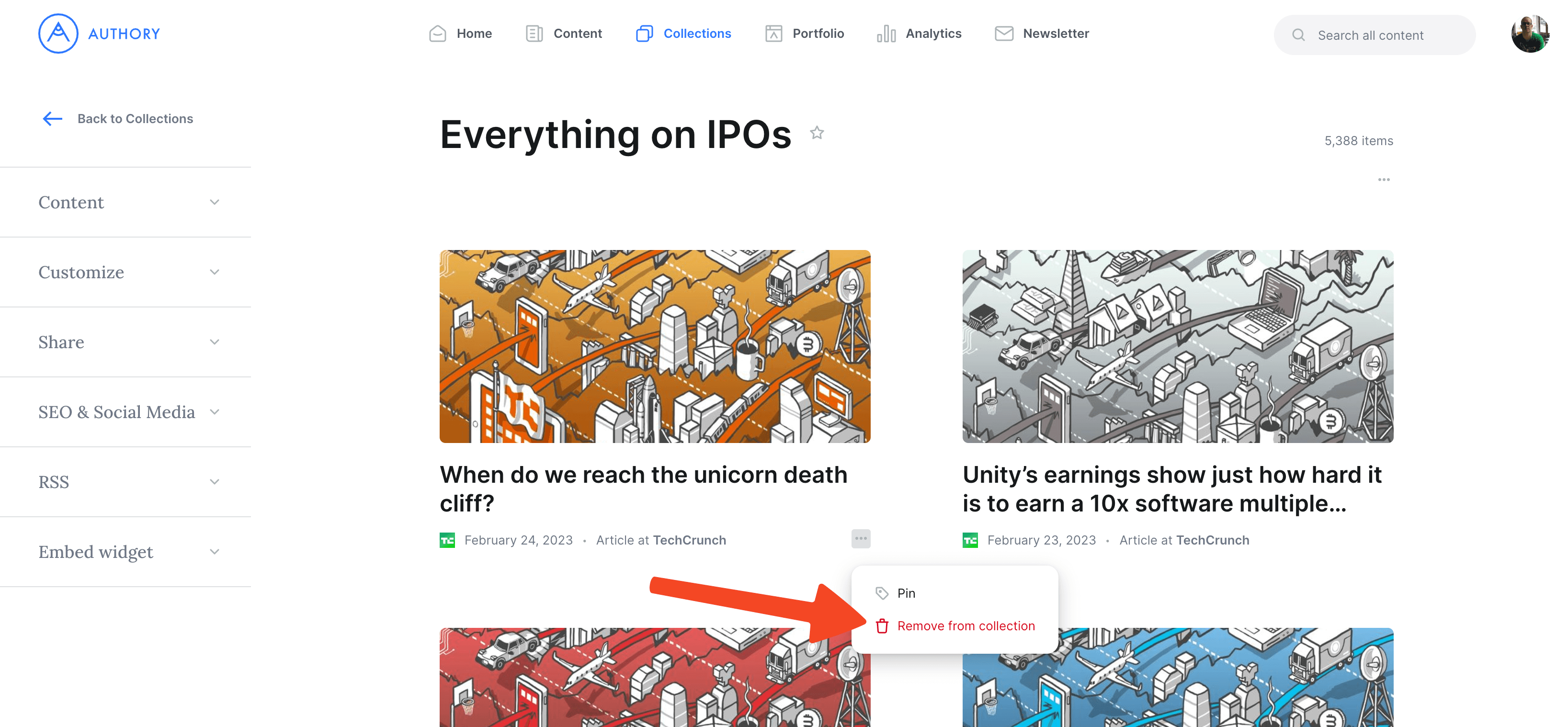
Task: Click the red trash can icon
Action: pos(882,626)
